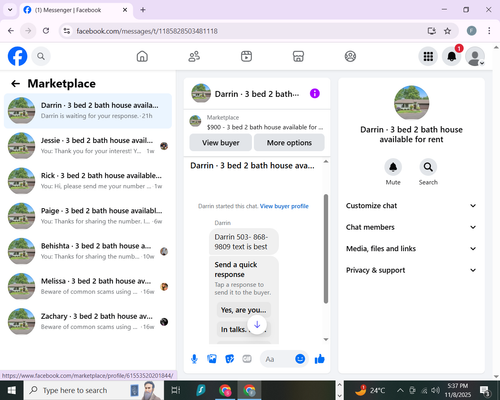This screenshot has height=400, width=500.
Task: Send quick response "Yes, are you..."
Action: (x=244, y=310)
